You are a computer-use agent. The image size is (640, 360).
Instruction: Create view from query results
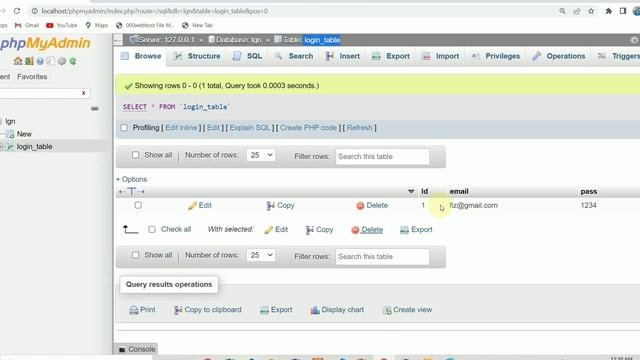pyautogui.click(x=407, y=310)
